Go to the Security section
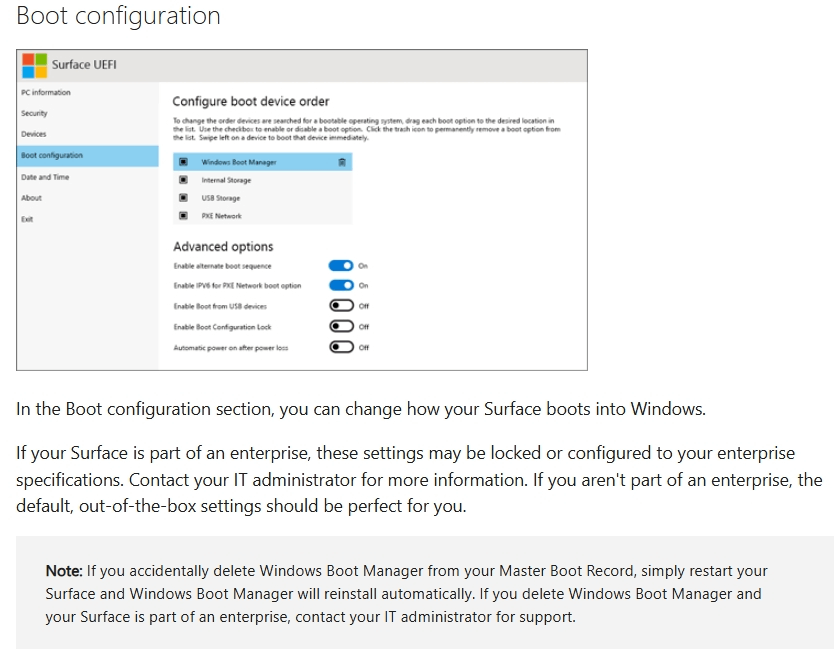Viewport: 834px width, 661px height. click(34, 114)
